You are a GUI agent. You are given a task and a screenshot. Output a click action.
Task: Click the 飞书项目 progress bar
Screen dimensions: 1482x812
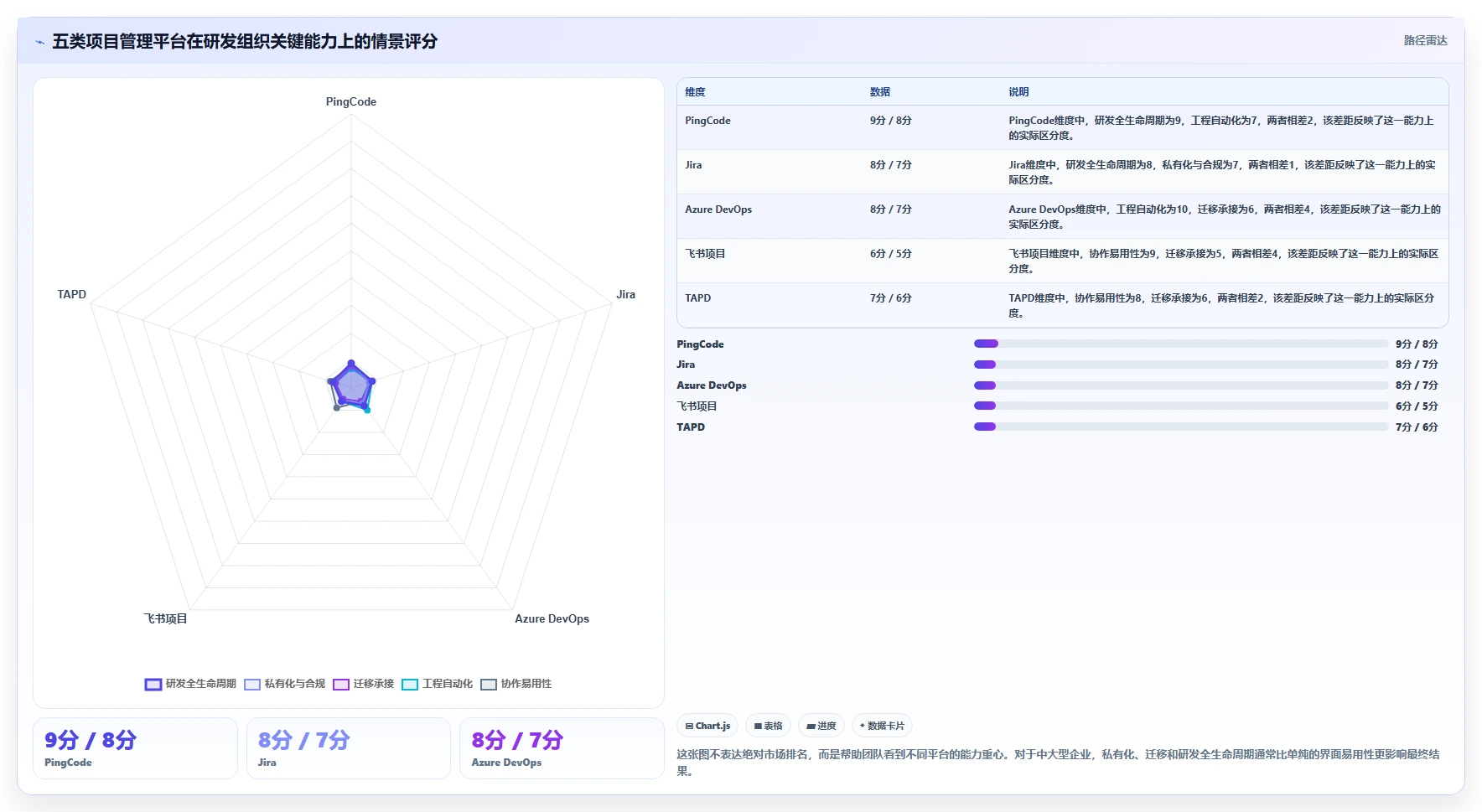point(1181,406)
